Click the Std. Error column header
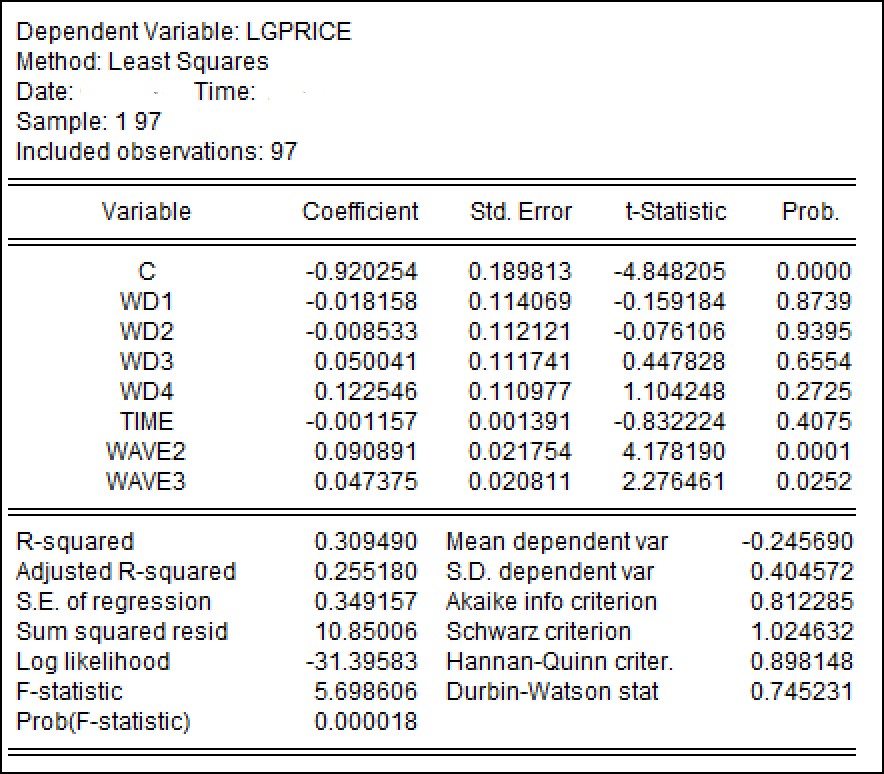 (x=521, y=212)
